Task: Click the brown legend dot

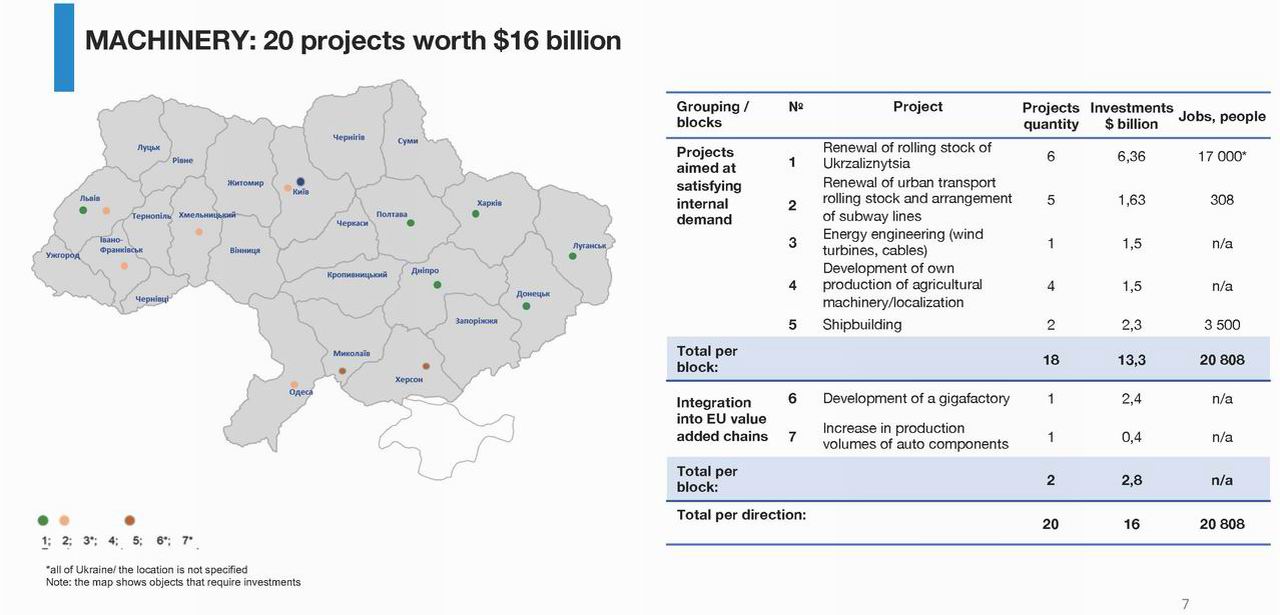Action: pos(130,520)
